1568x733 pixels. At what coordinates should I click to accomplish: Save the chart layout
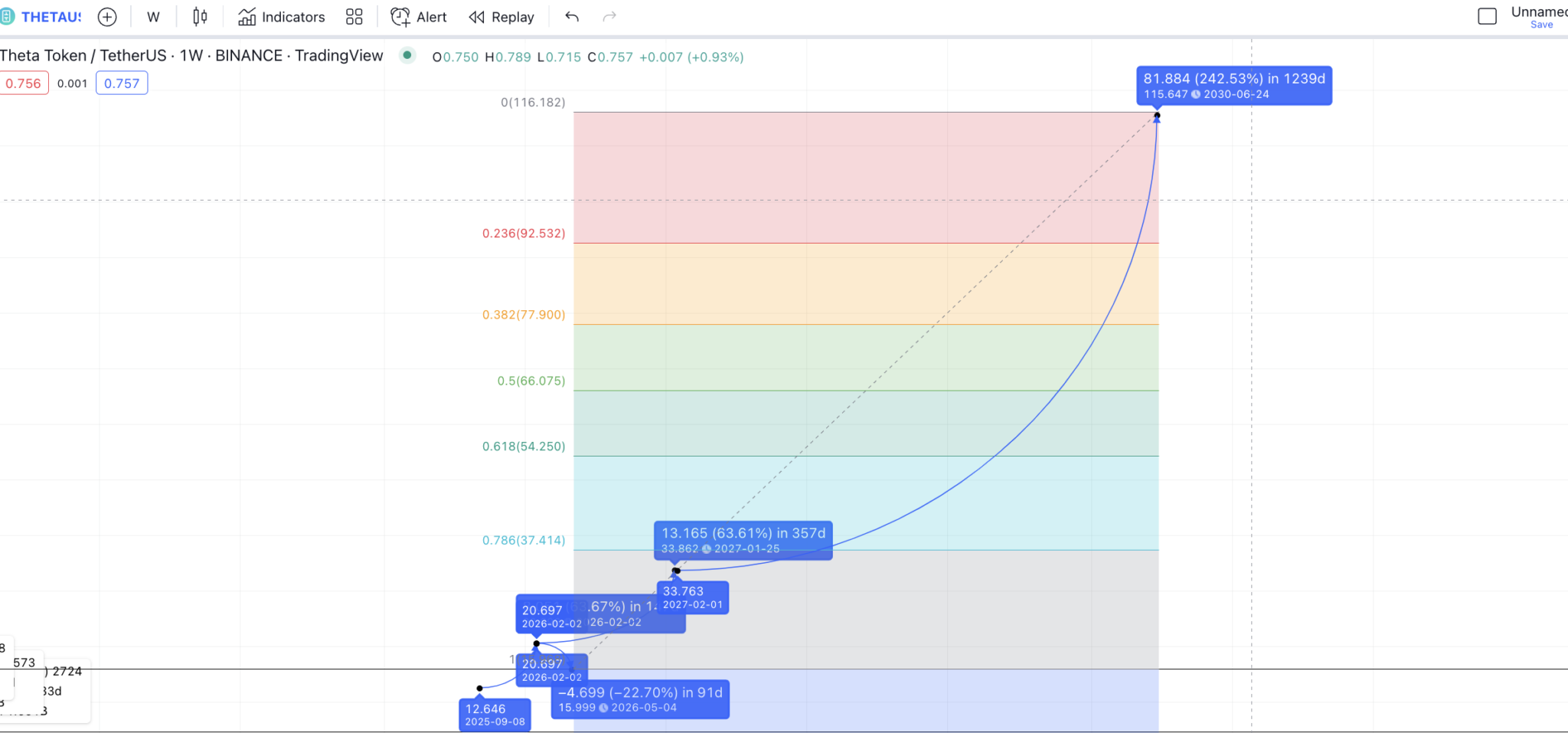1541,25
